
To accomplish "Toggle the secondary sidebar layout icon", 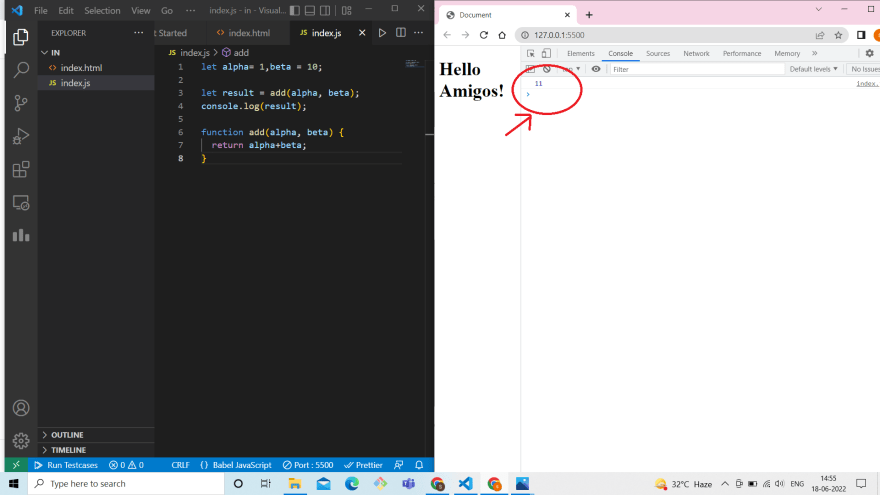I will point(325,11).
